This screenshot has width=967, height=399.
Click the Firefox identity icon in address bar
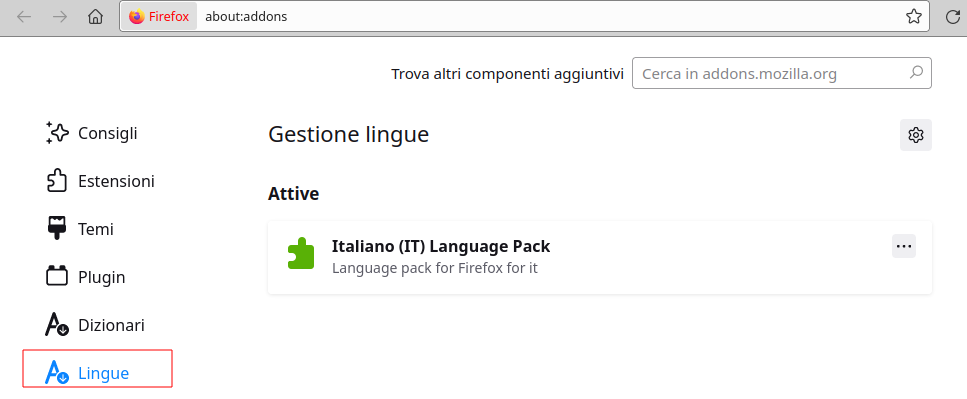(x=159, y=17)
